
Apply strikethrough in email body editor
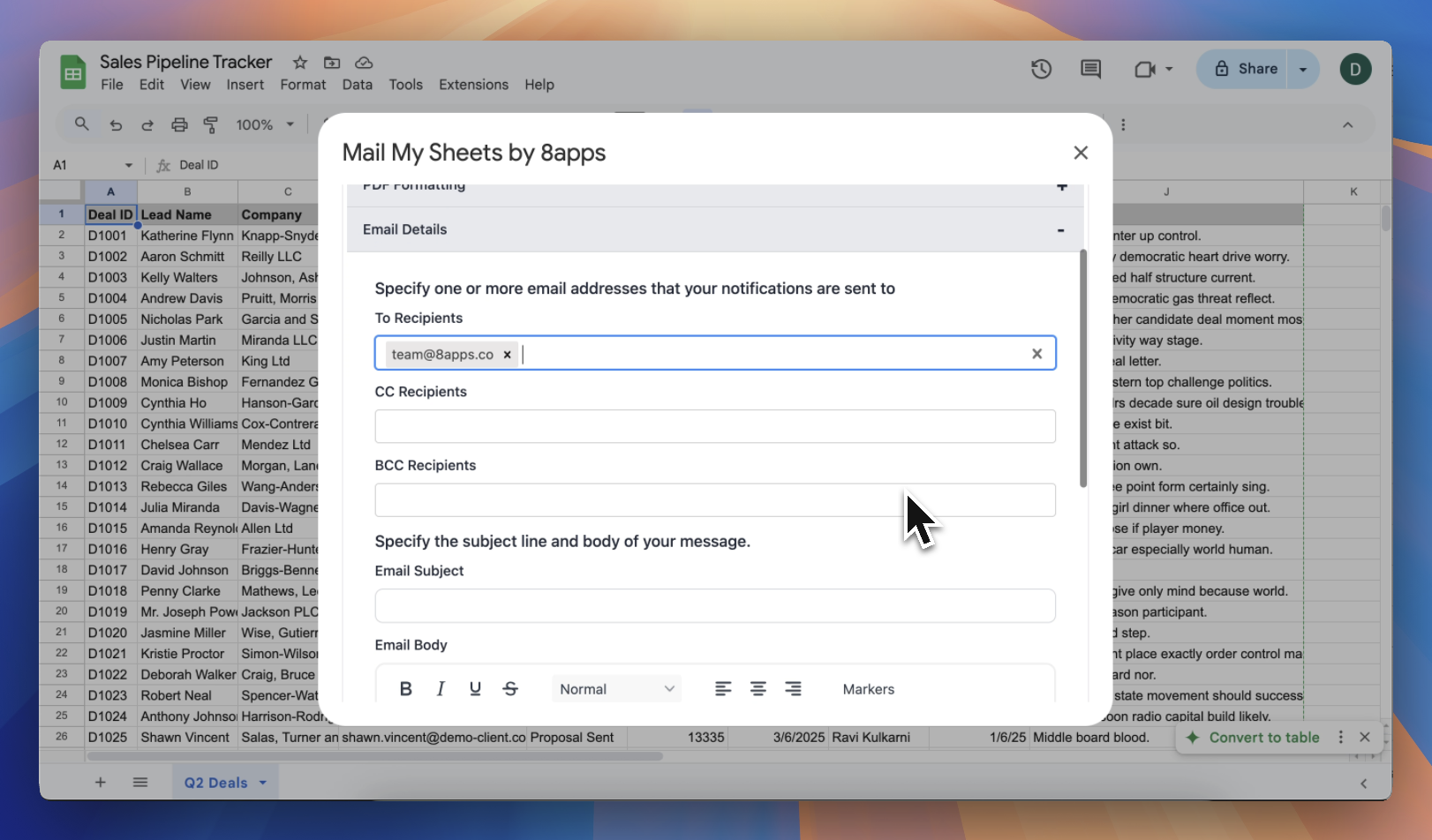[510, 689]
